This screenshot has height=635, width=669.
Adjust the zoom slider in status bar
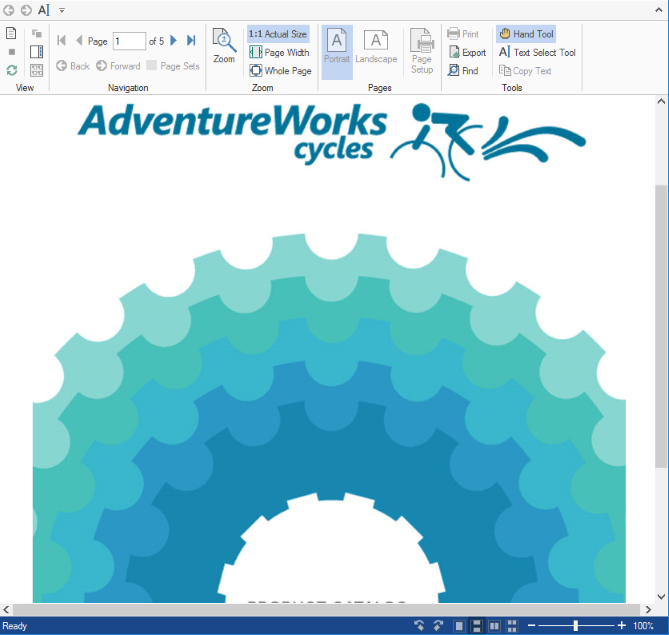coord(576,626)
